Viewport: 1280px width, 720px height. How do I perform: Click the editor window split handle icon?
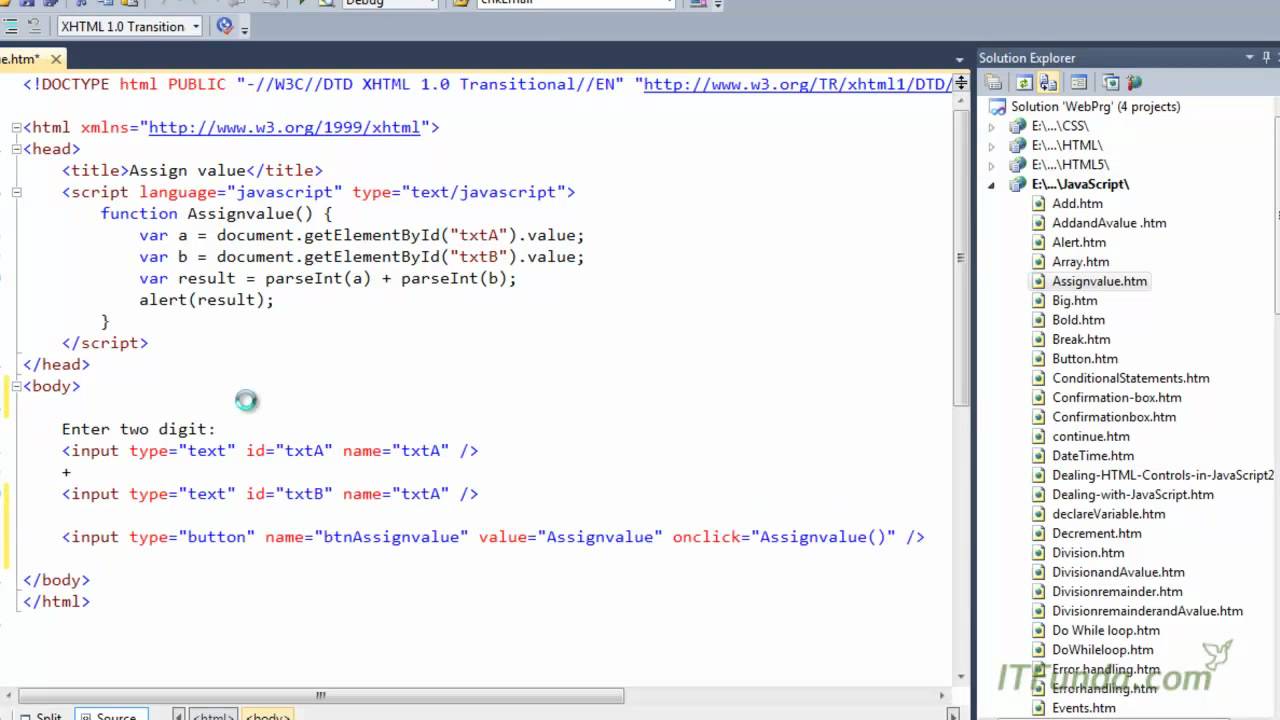(961, 83)
